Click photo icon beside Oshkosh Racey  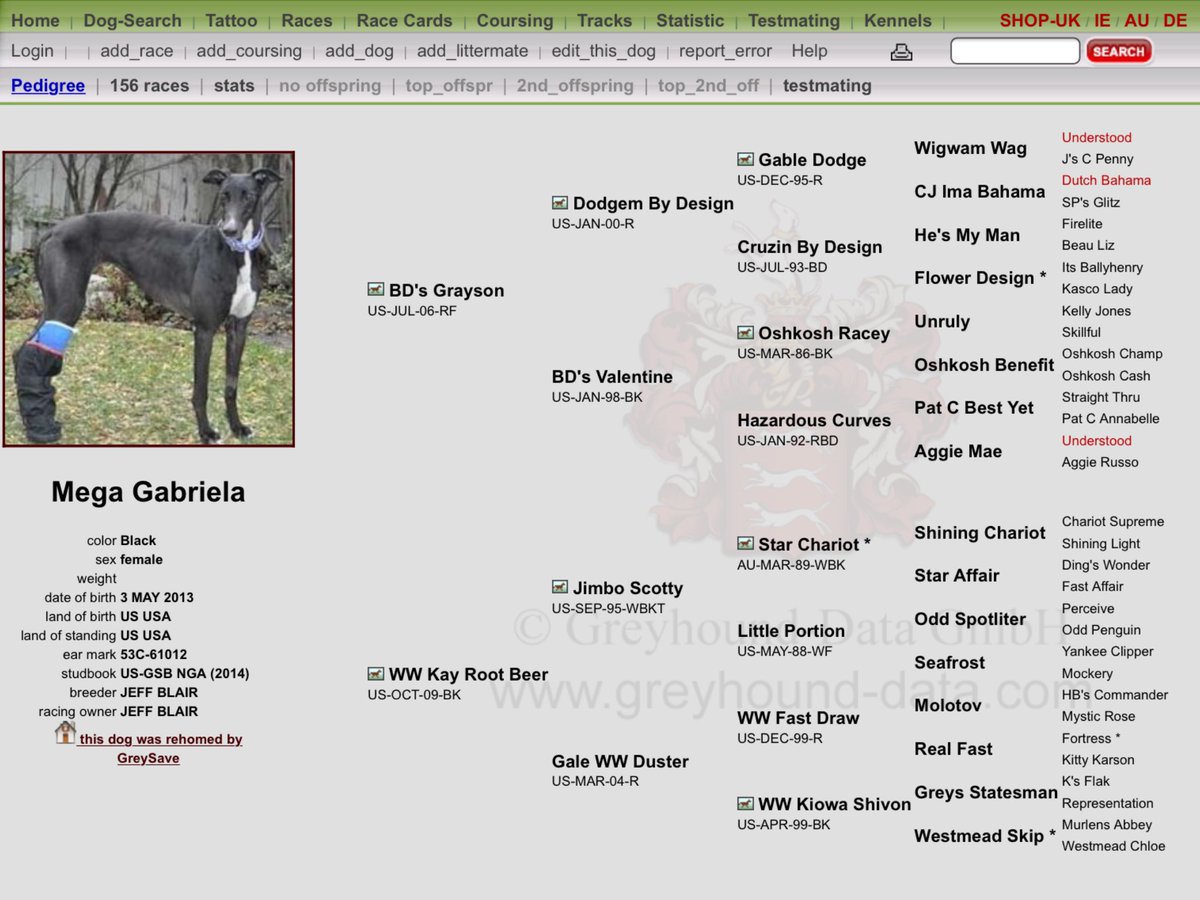coord(745,333)
